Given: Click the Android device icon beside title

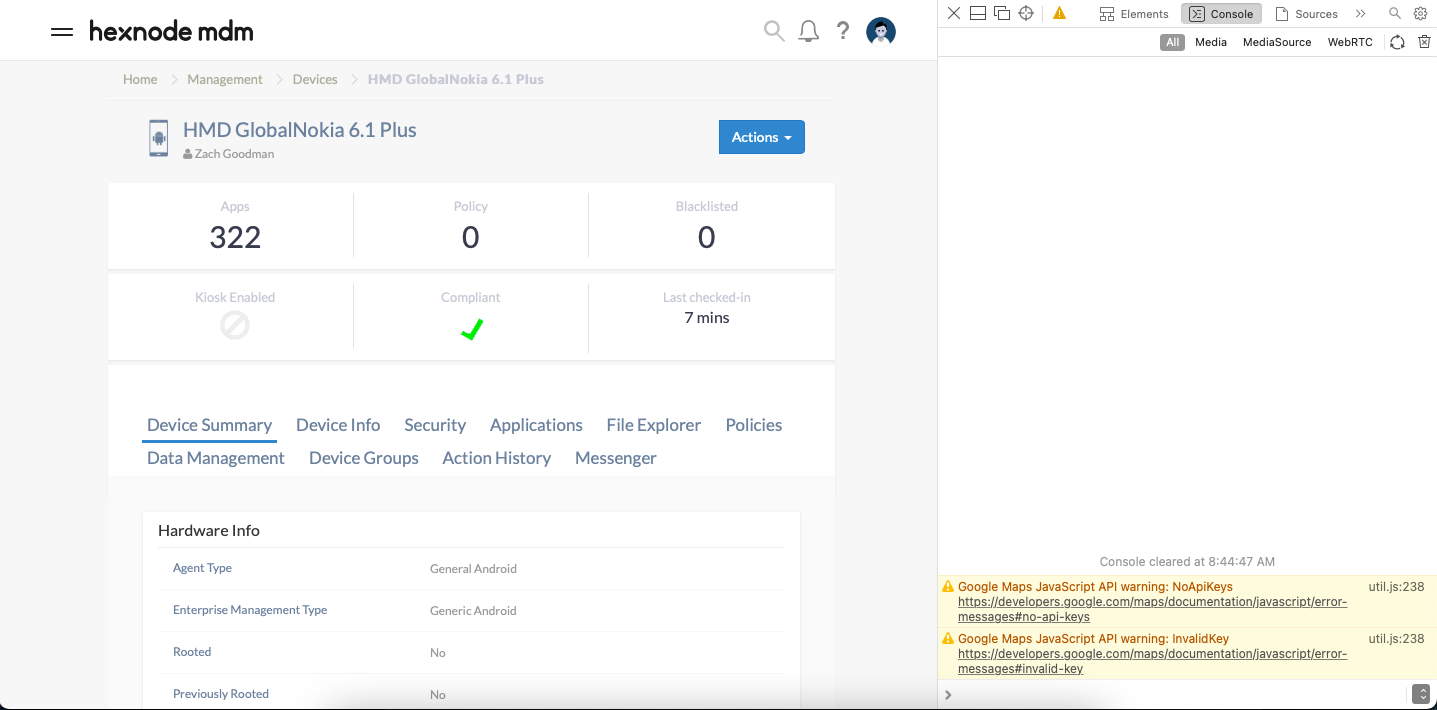Looking at the screenshot, I should (x=159, y=138).
